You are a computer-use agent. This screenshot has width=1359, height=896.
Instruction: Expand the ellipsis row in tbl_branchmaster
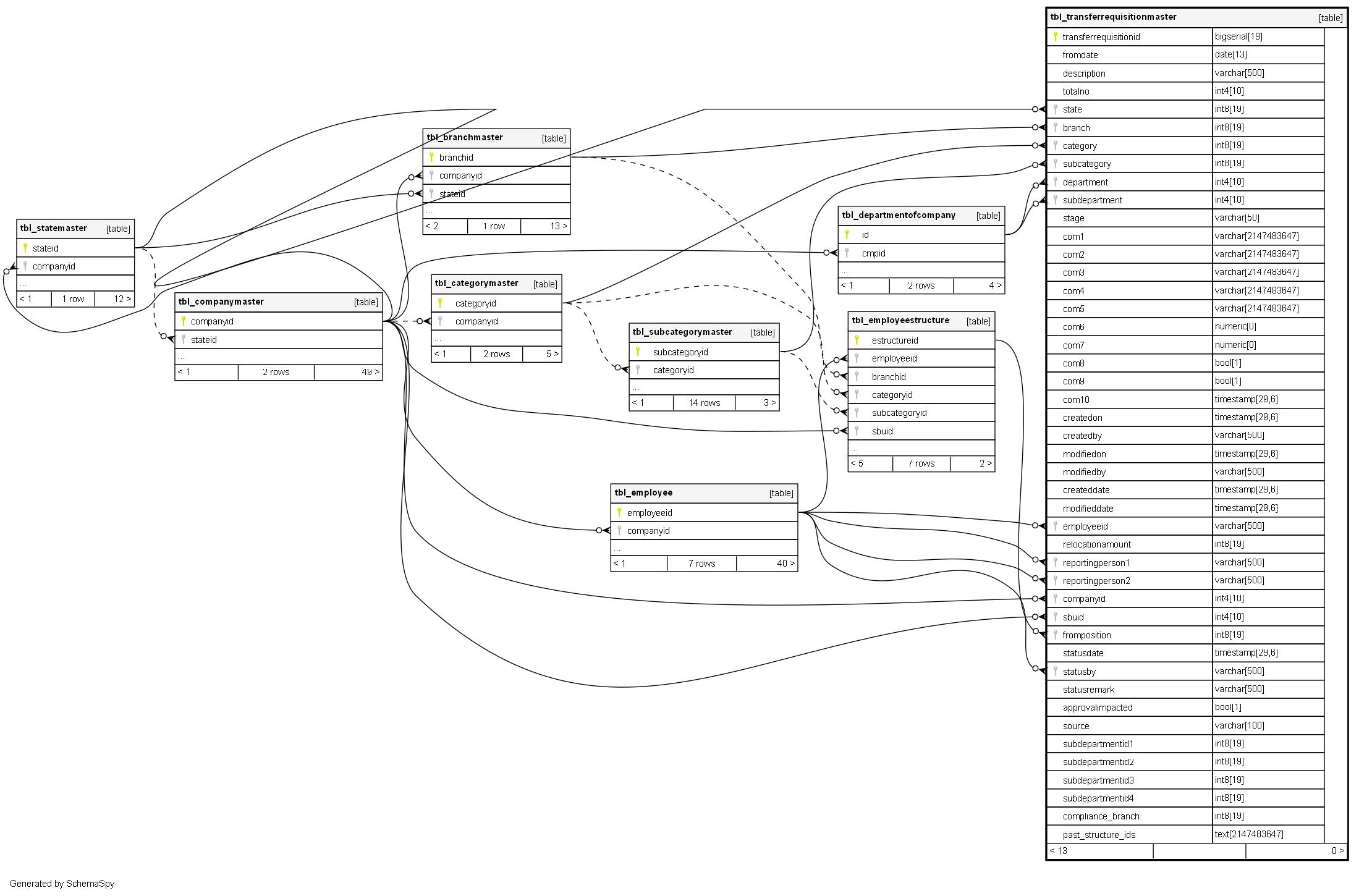[x=429, y=211]
